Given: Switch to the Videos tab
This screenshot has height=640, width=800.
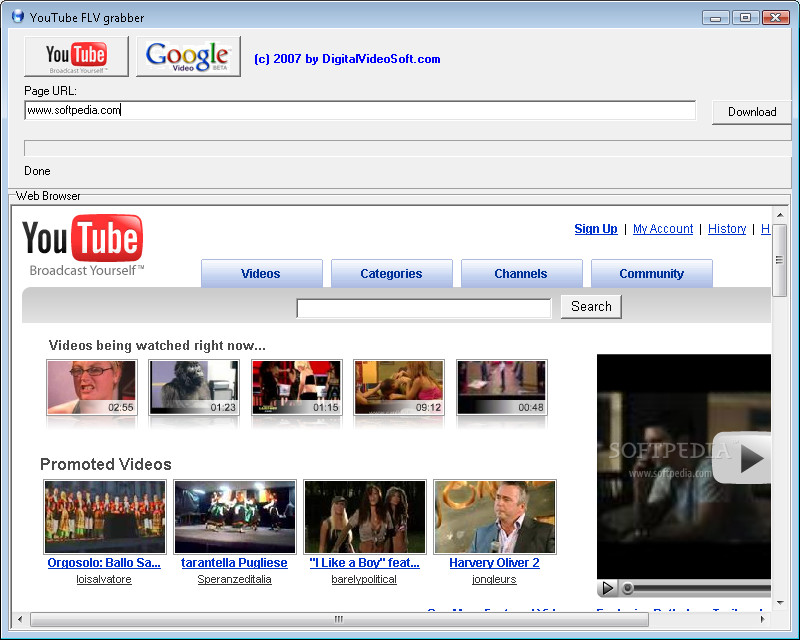Looking at the screenshot, I should tap(261, 274).
